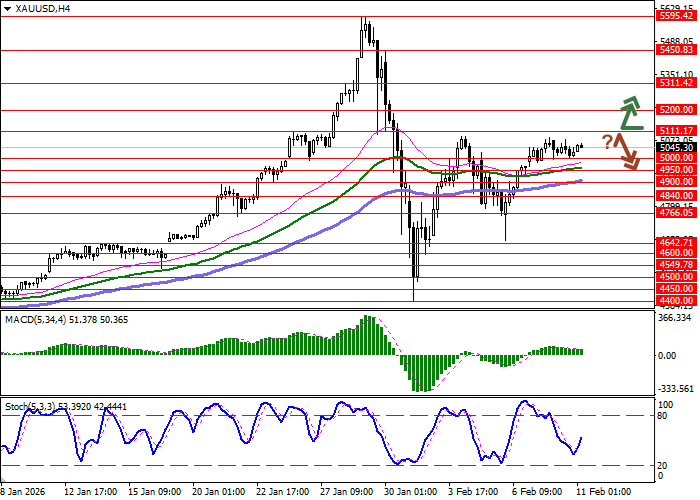This screenshot has width=700, height=500.
Task: Click the 5000.00 red level label
Action: (676, 158)
